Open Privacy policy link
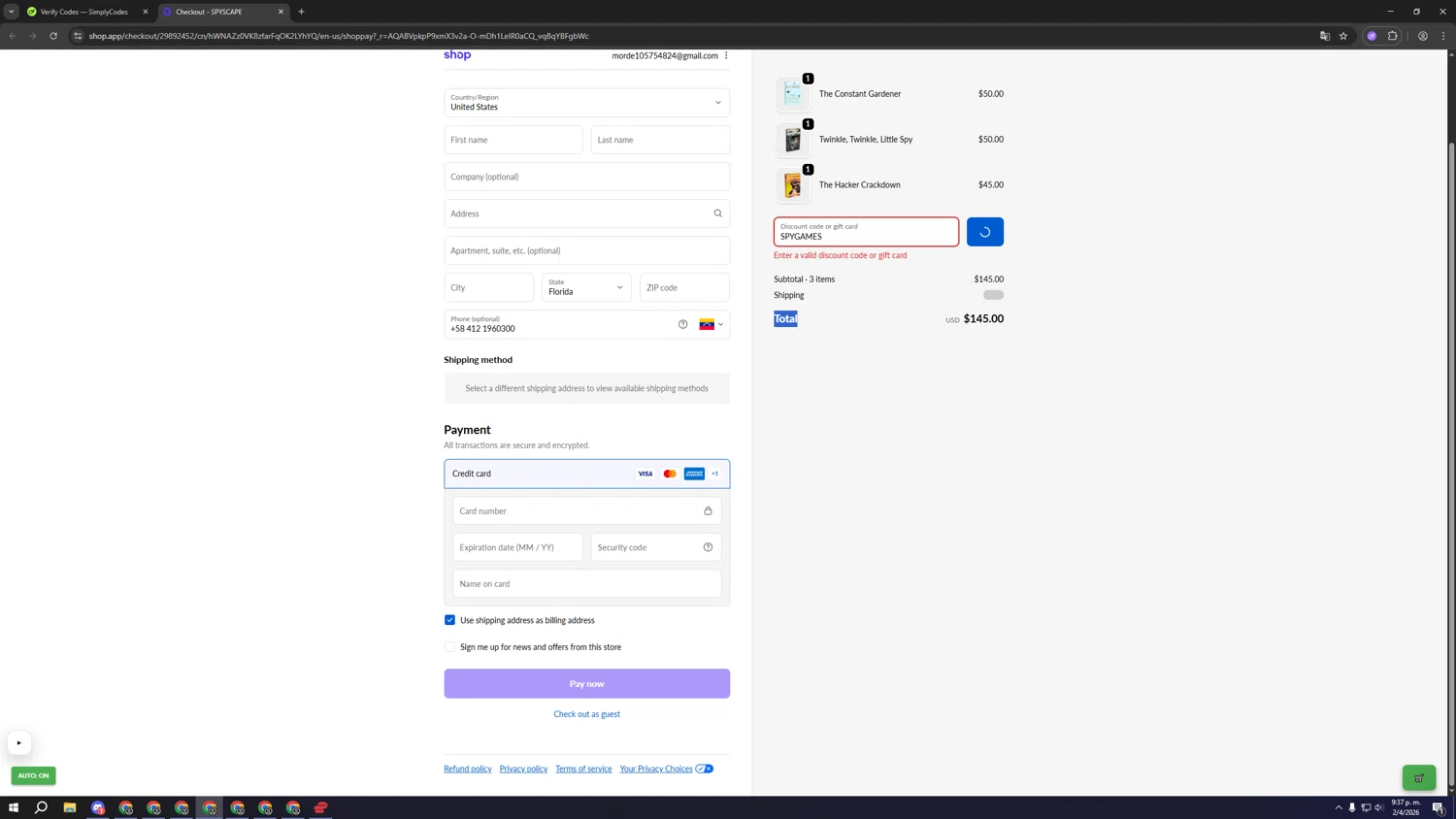 [523, 769]
